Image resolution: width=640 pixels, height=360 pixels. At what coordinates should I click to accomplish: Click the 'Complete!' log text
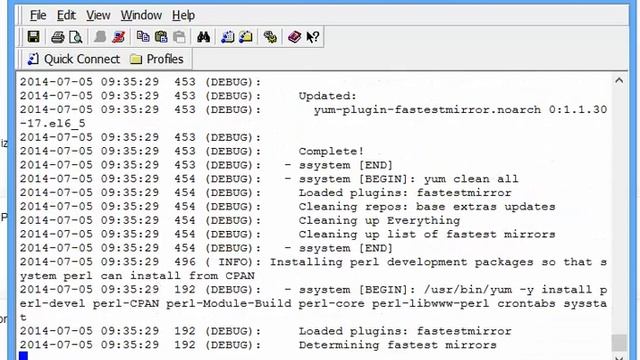(331, 151)
